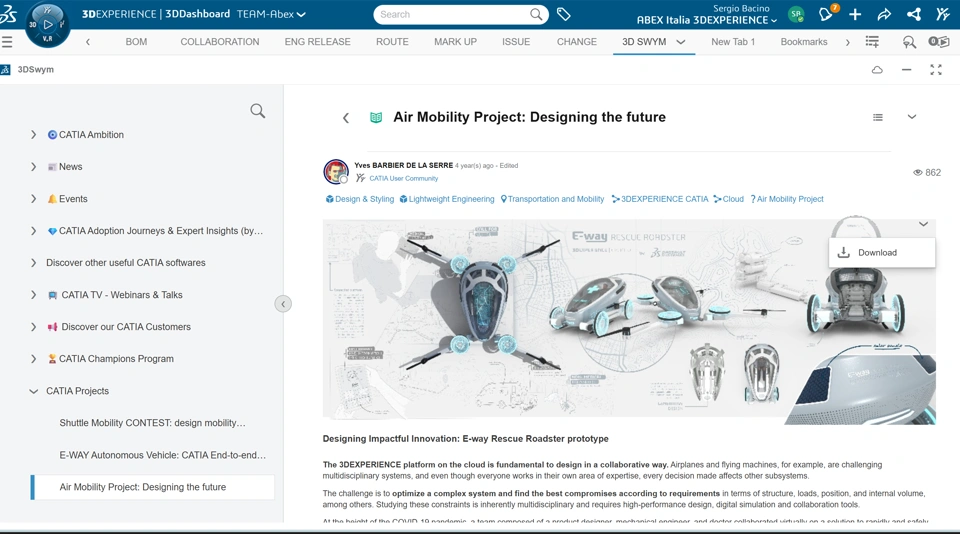Switch to the BOM tab
This screenshot has width=960, height=534.
pos(136,42)
